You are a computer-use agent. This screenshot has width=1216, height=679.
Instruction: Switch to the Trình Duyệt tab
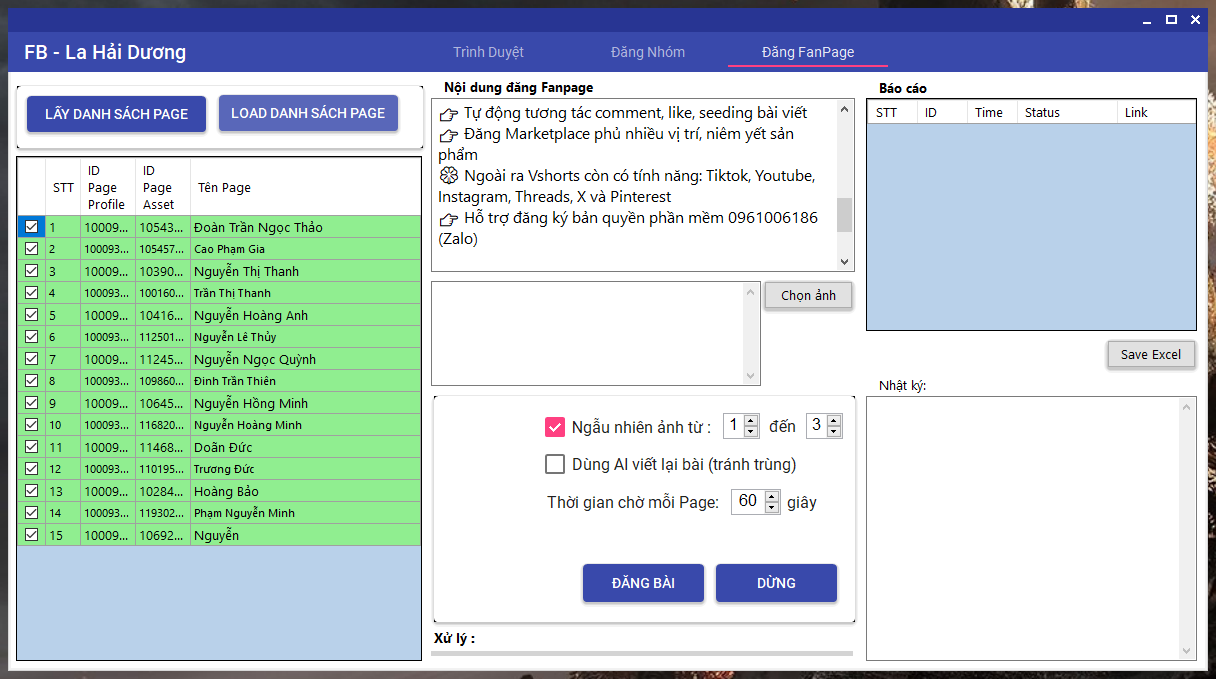point(488,52)
